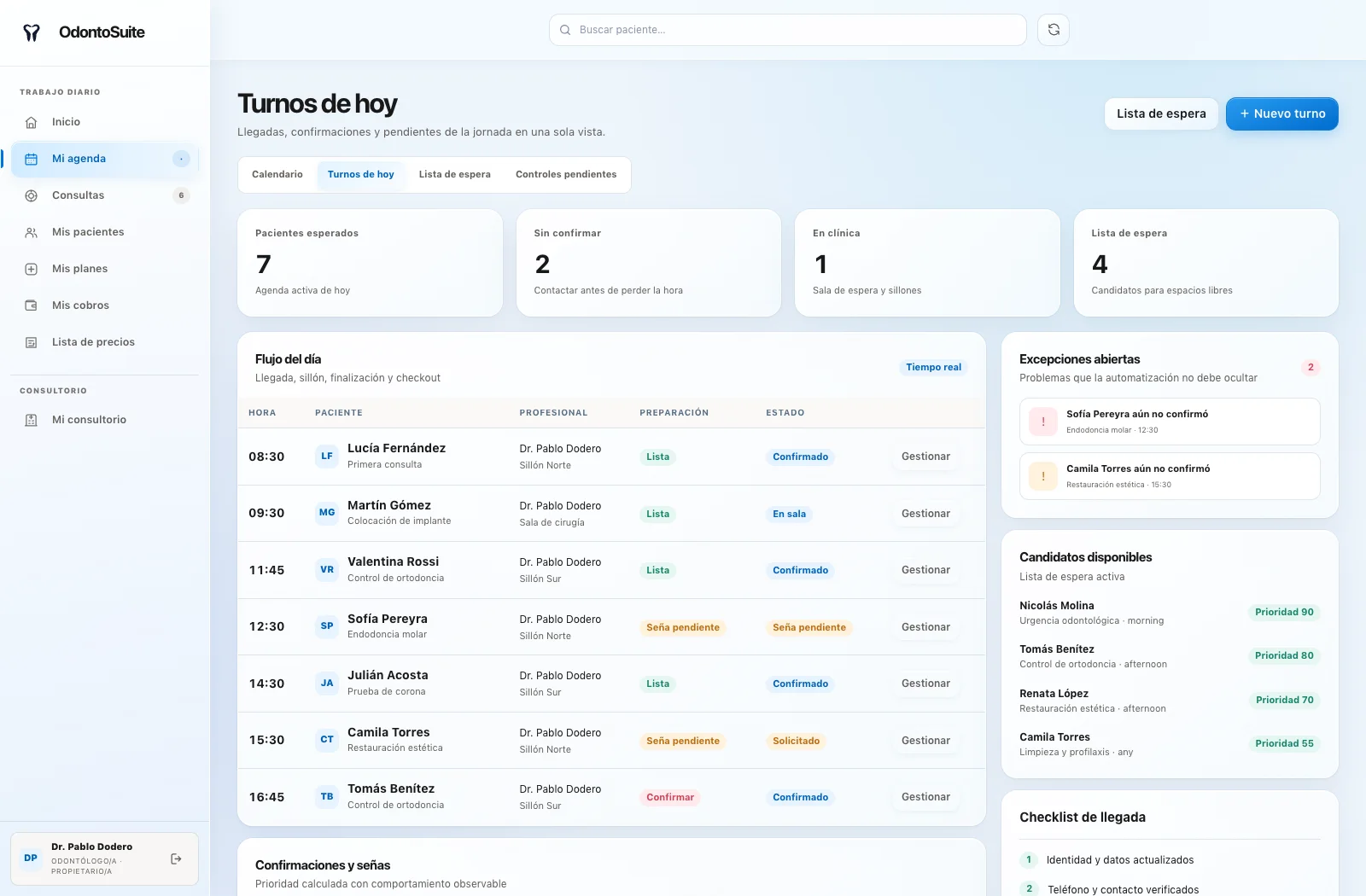
Task: Click the refresh icon next to search
Action: point(1054,30)
